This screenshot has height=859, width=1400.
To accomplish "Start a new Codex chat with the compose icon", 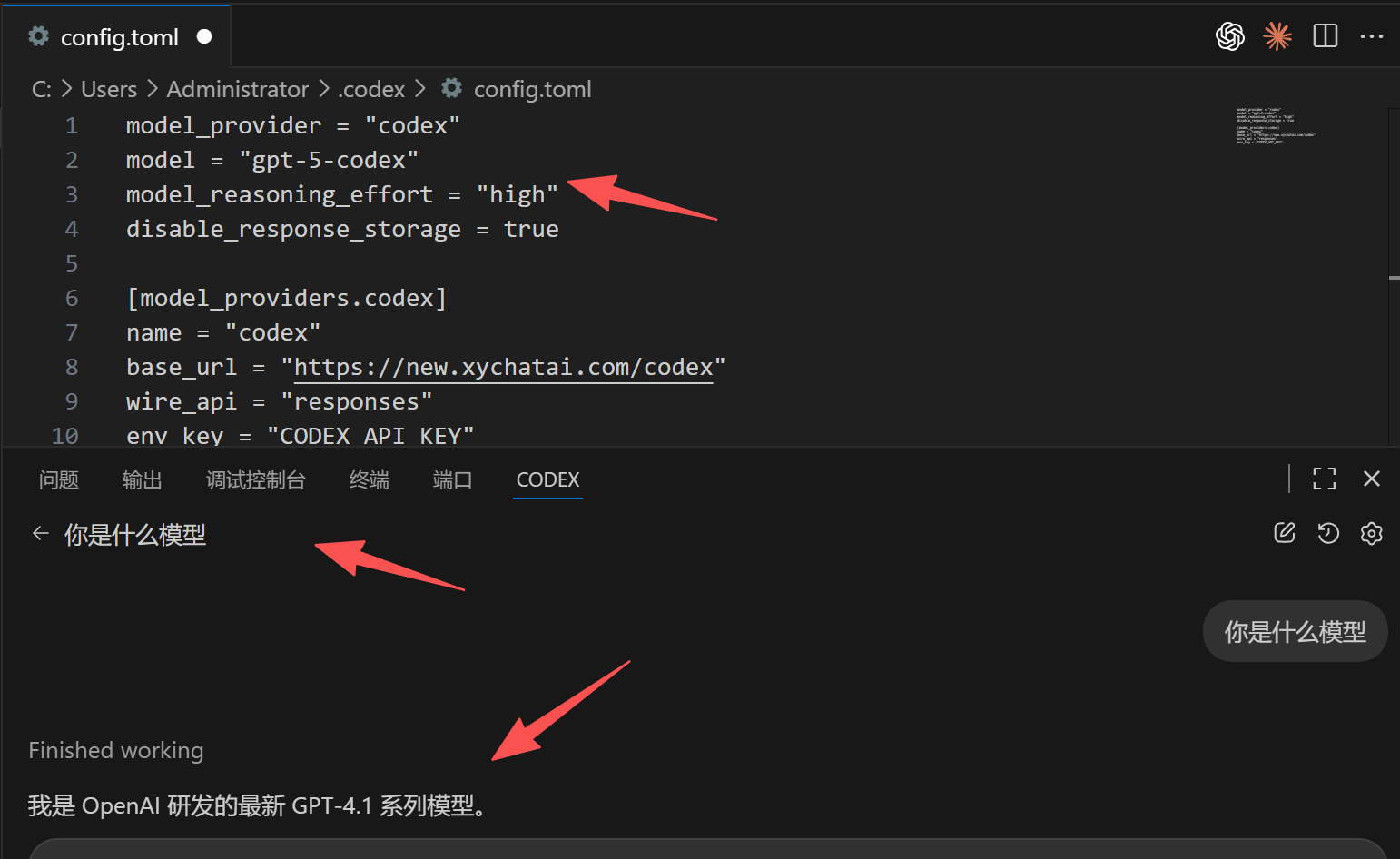I will pyautogui.click(x=1284, y=533).
